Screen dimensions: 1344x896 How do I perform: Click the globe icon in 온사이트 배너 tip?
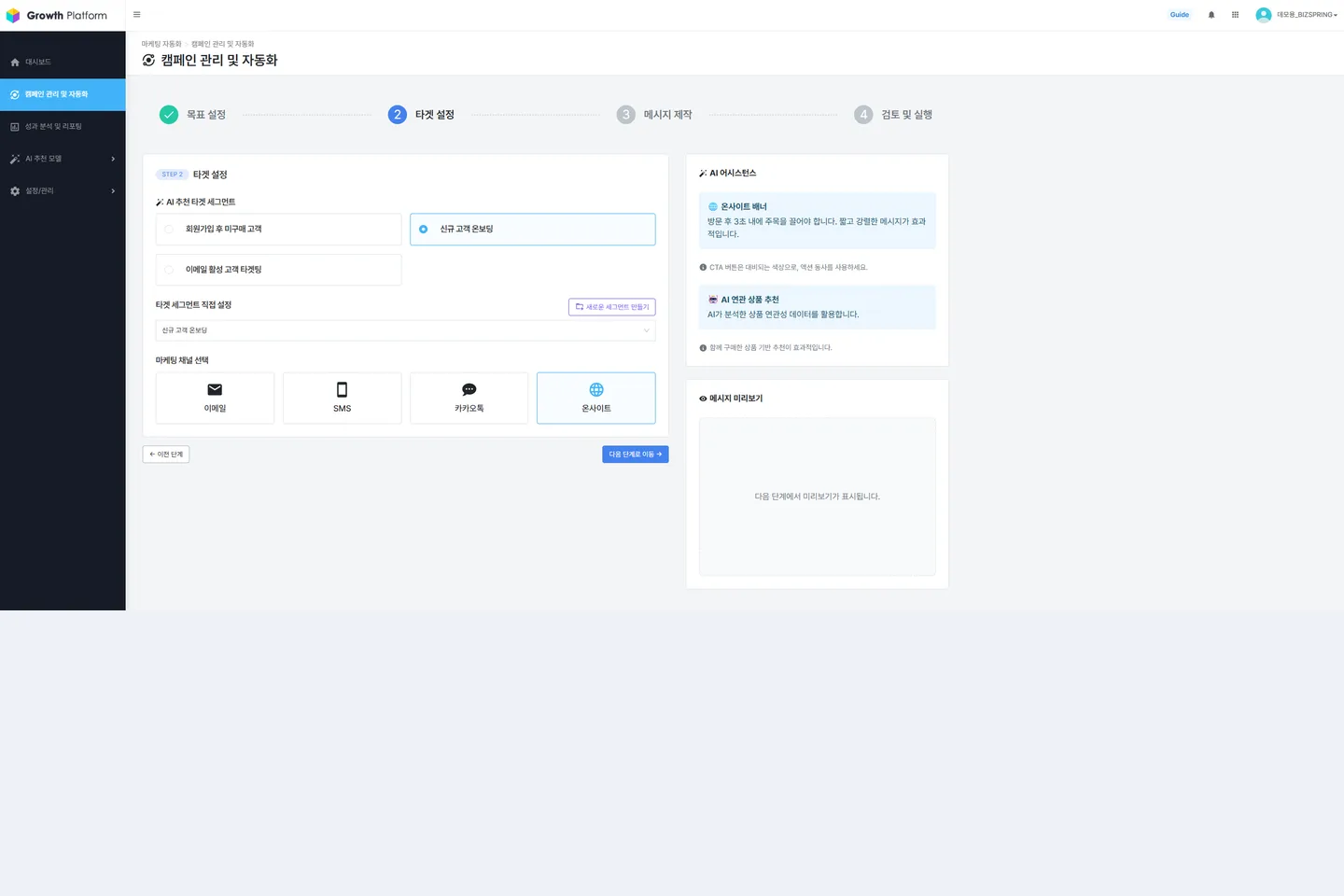coord(713,207)
